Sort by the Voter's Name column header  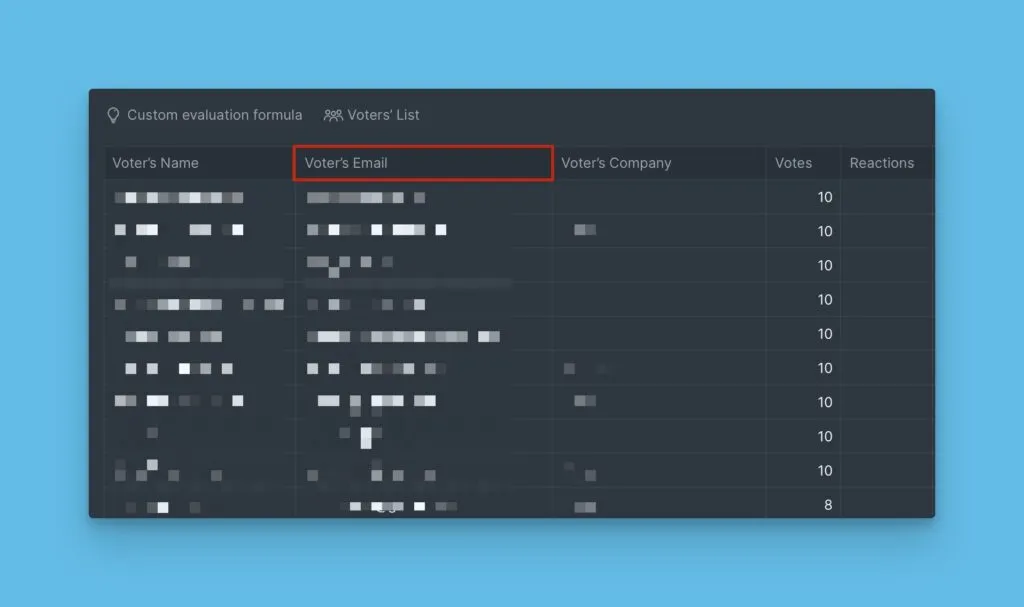[155, 163]
